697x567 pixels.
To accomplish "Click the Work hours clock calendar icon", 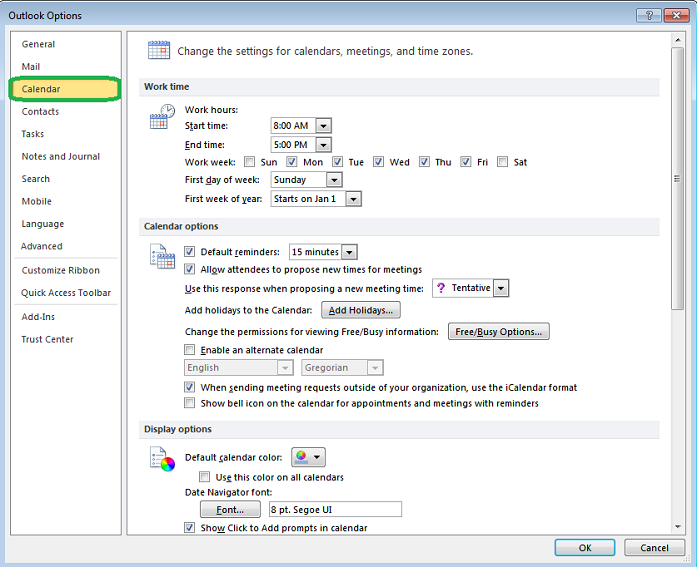I will [x=162, y=116].
